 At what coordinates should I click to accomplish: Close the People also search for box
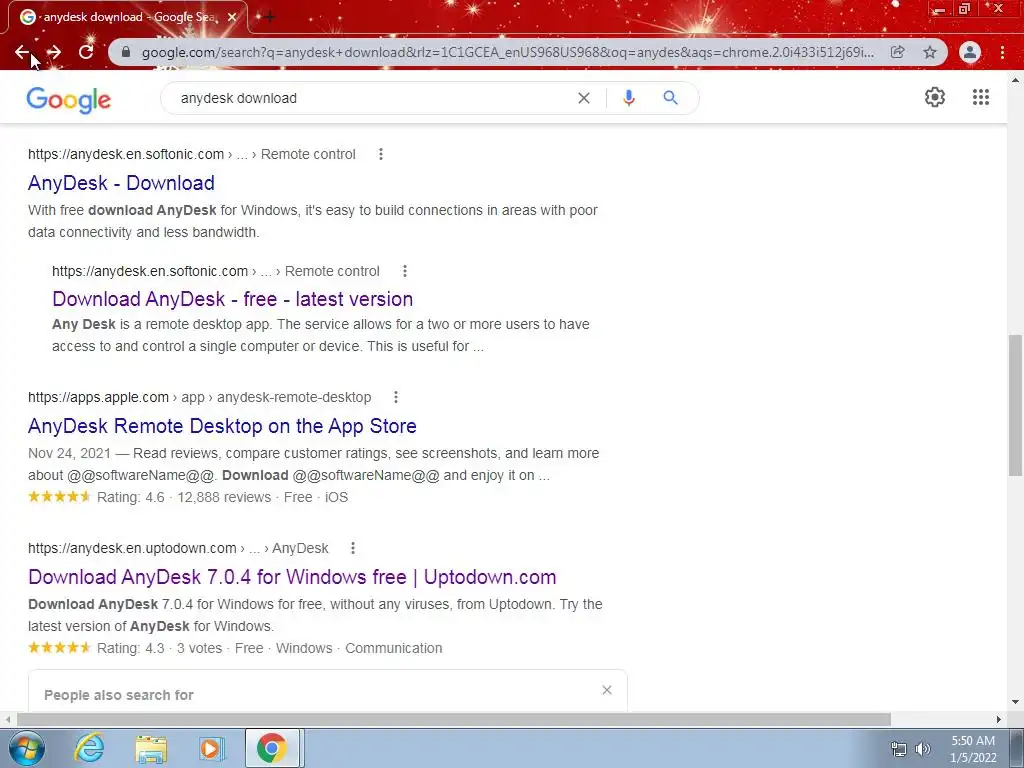[607, 690]
